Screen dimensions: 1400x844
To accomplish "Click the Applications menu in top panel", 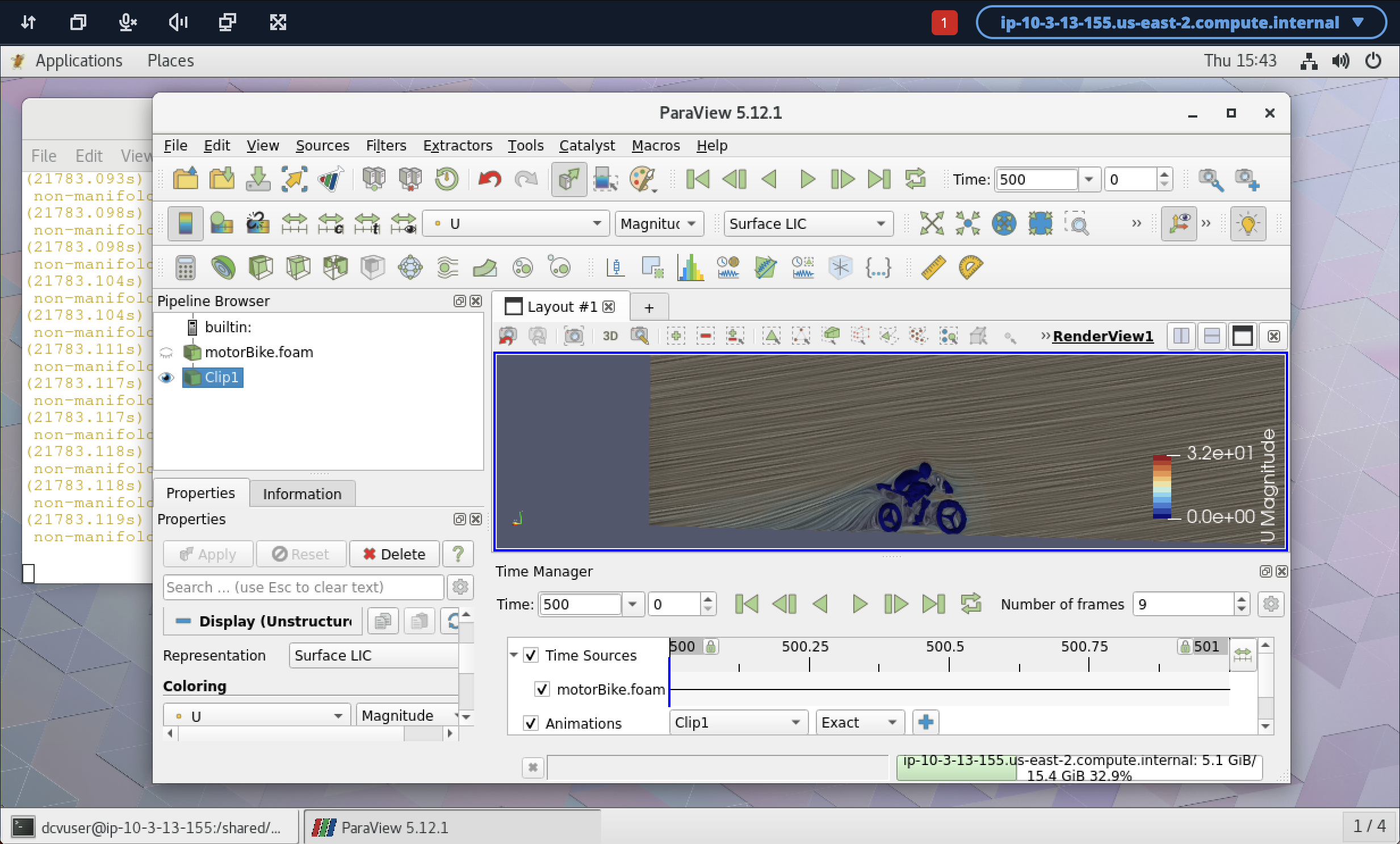I will tap(78, 60).
